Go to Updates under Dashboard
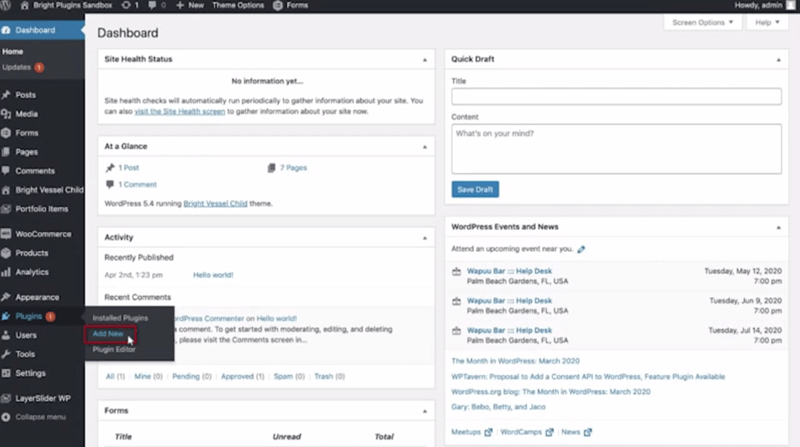The height and width of the screenshot is (447, 800). [22, 67]
